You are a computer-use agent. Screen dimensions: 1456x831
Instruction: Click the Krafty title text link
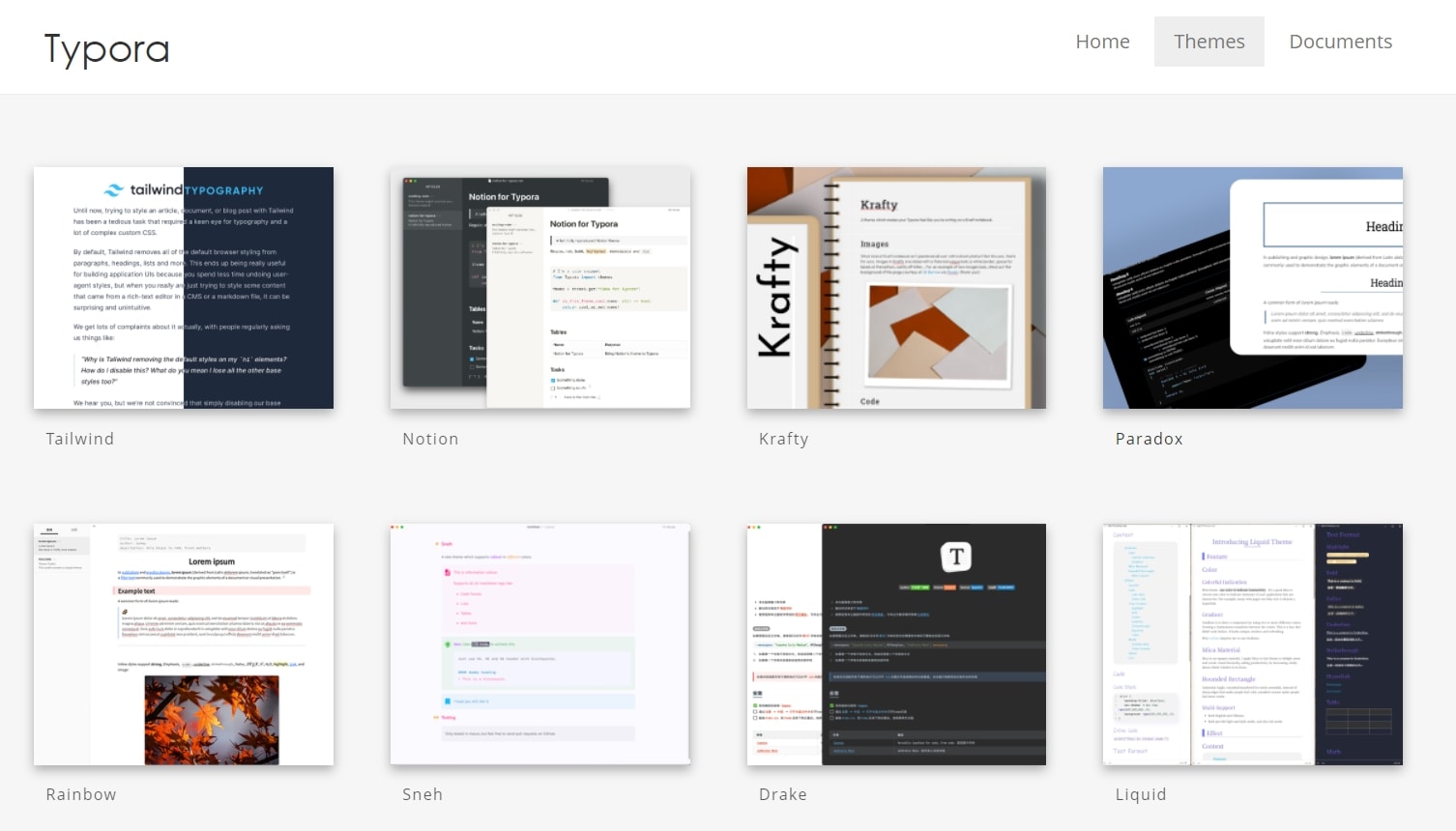pyautogui.click(x=783, y=439)
